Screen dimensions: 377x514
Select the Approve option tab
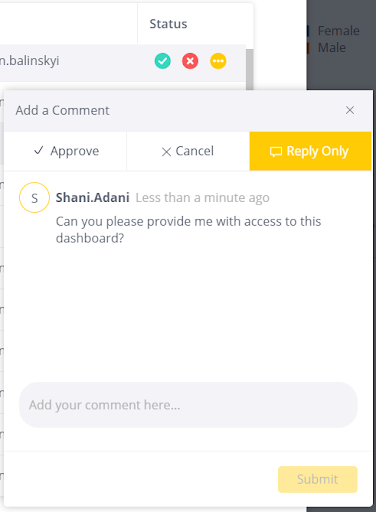[65, 151]
